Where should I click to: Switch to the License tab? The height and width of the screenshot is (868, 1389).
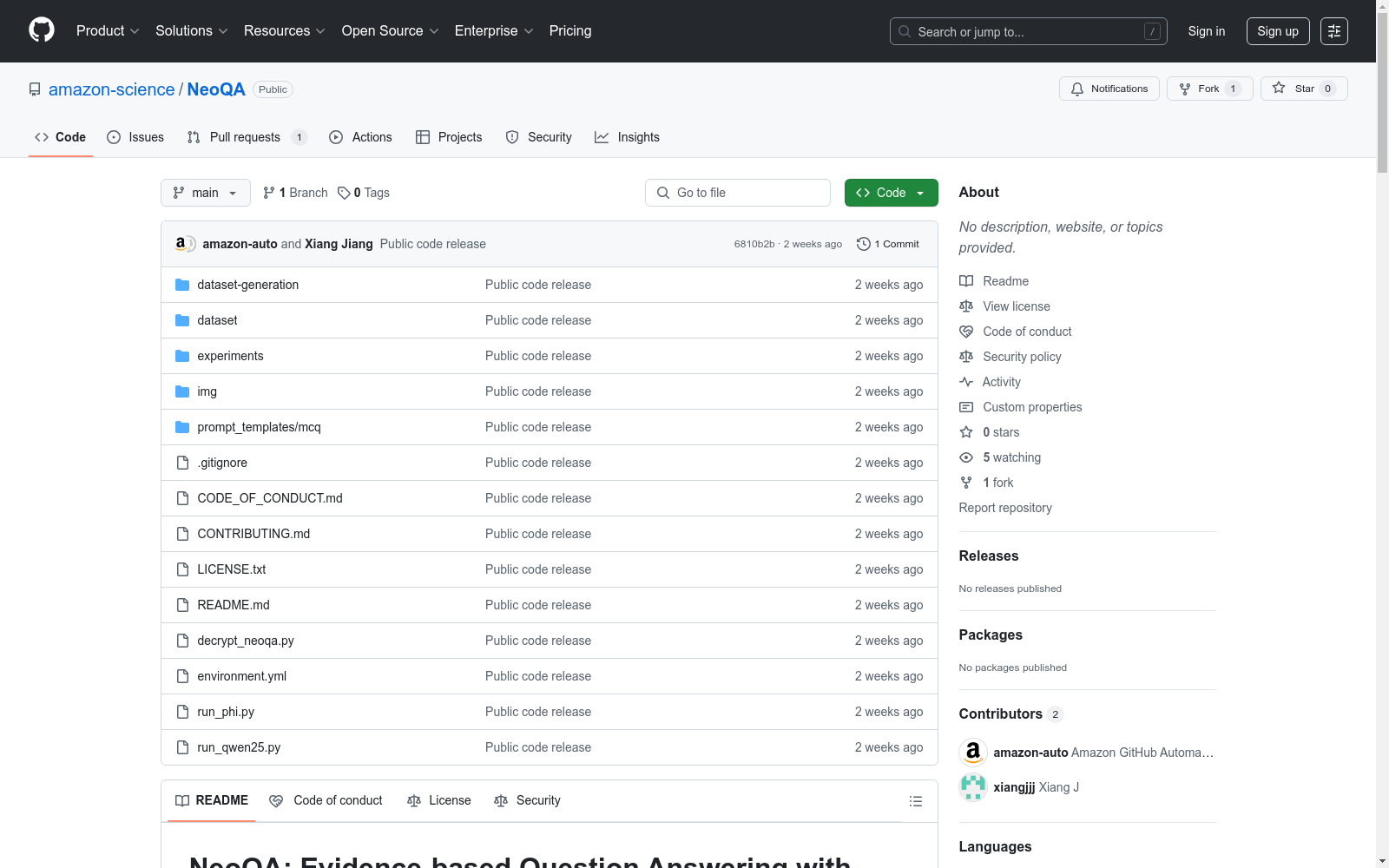pyautogui.click(x=439, y=800)
